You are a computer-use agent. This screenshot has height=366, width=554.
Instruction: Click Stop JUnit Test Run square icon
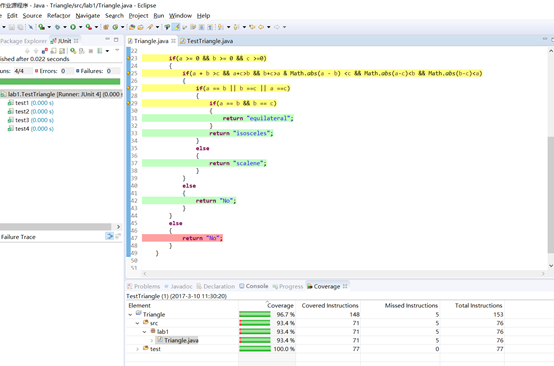(x=91, y=51)
